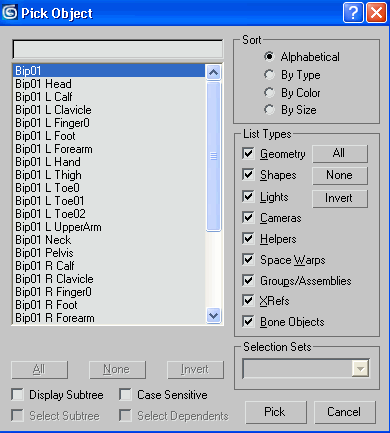The height and width of the screenshot is (433, 390).
Task: Click the list scrollbar down arrow
Action: pyautogui.click(x=213, y=315)
